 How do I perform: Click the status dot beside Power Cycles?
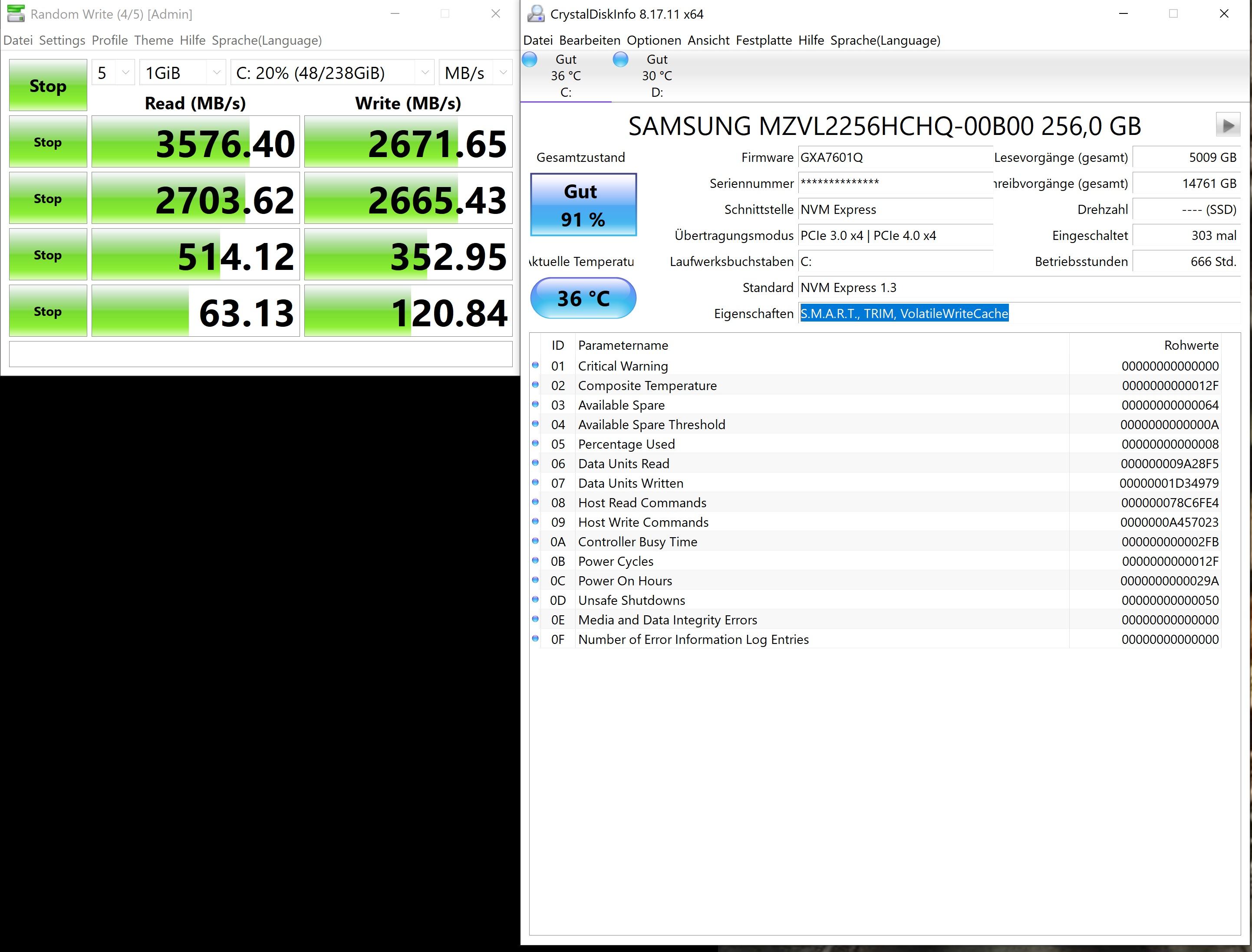(536, 561)
